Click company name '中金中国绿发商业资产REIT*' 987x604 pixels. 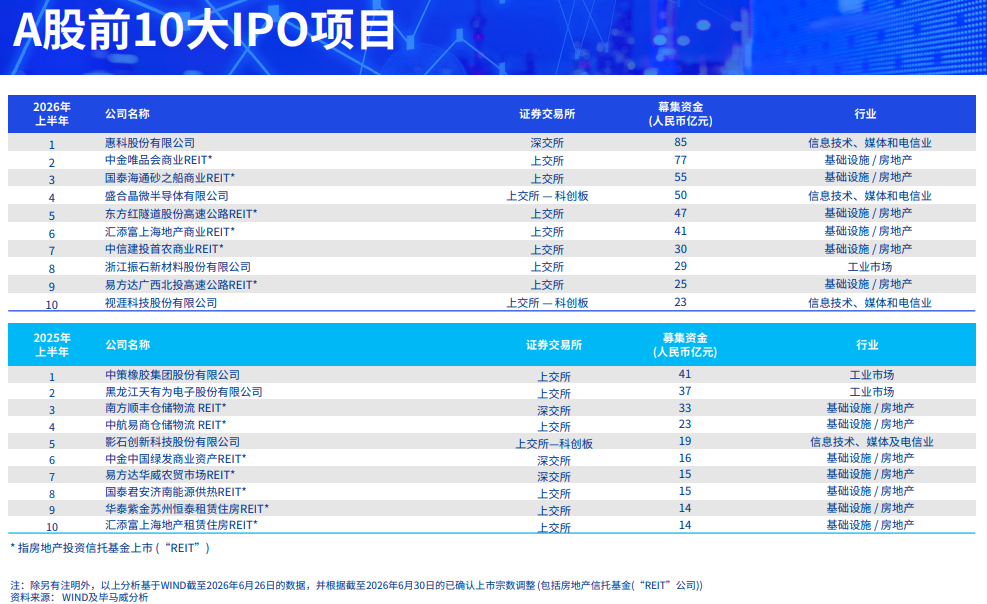click(x=176, y=459)
